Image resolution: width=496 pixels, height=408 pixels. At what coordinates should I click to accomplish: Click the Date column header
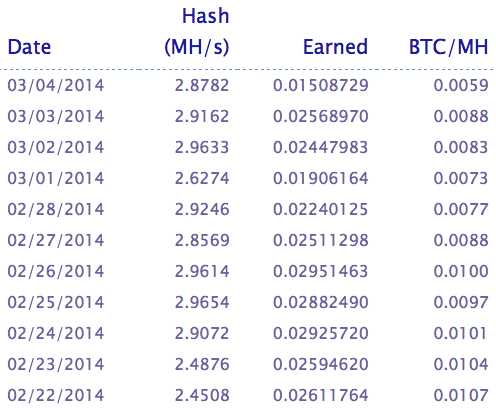click(29, 47)
